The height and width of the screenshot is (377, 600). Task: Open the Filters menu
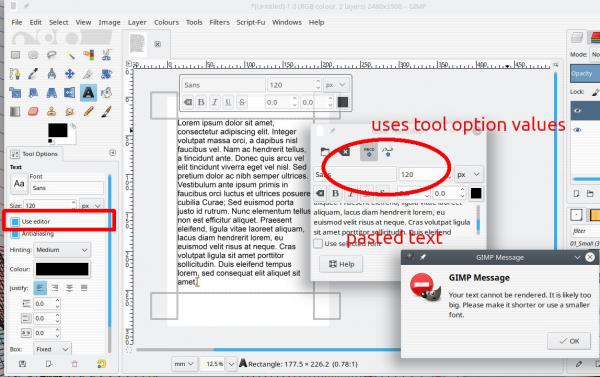click(219, 22)
